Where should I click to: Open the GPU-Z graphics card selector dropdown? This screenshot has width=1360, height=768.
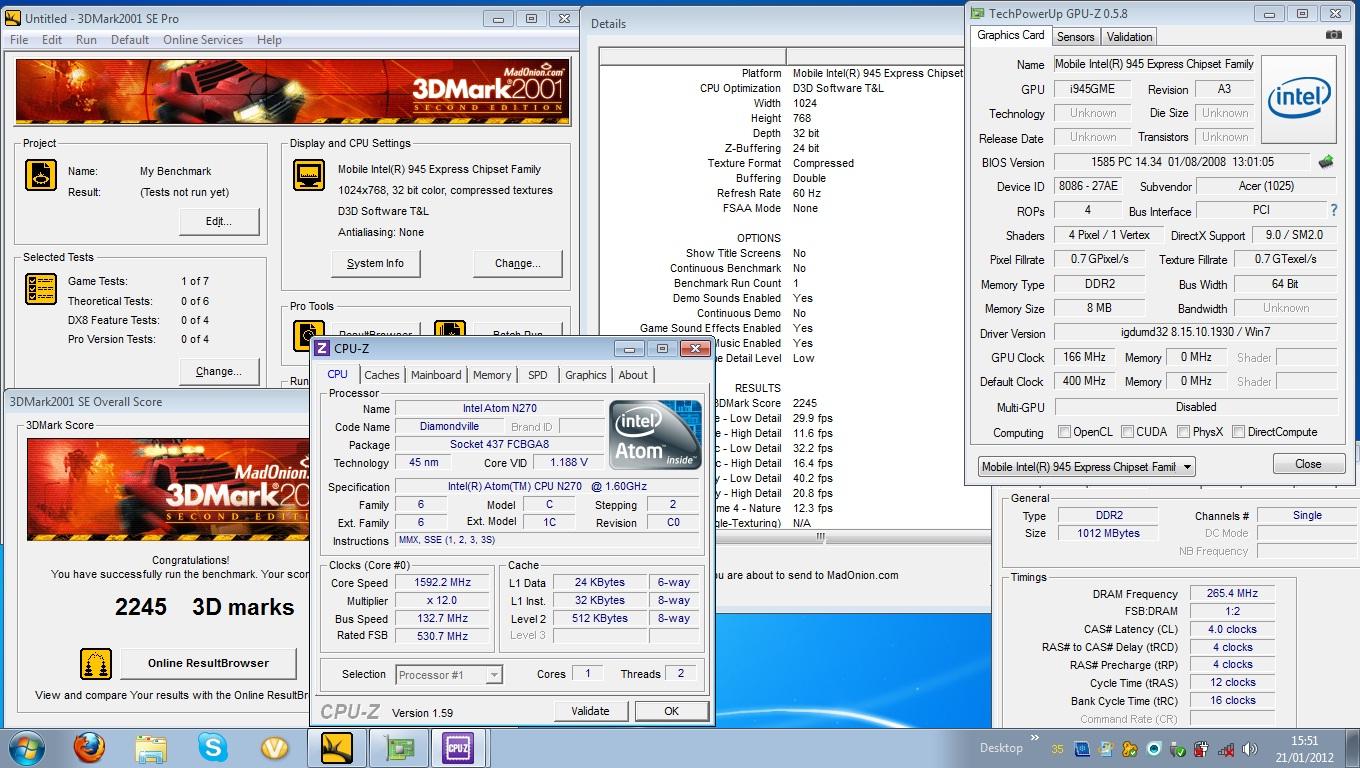[x=1187, y=467]
